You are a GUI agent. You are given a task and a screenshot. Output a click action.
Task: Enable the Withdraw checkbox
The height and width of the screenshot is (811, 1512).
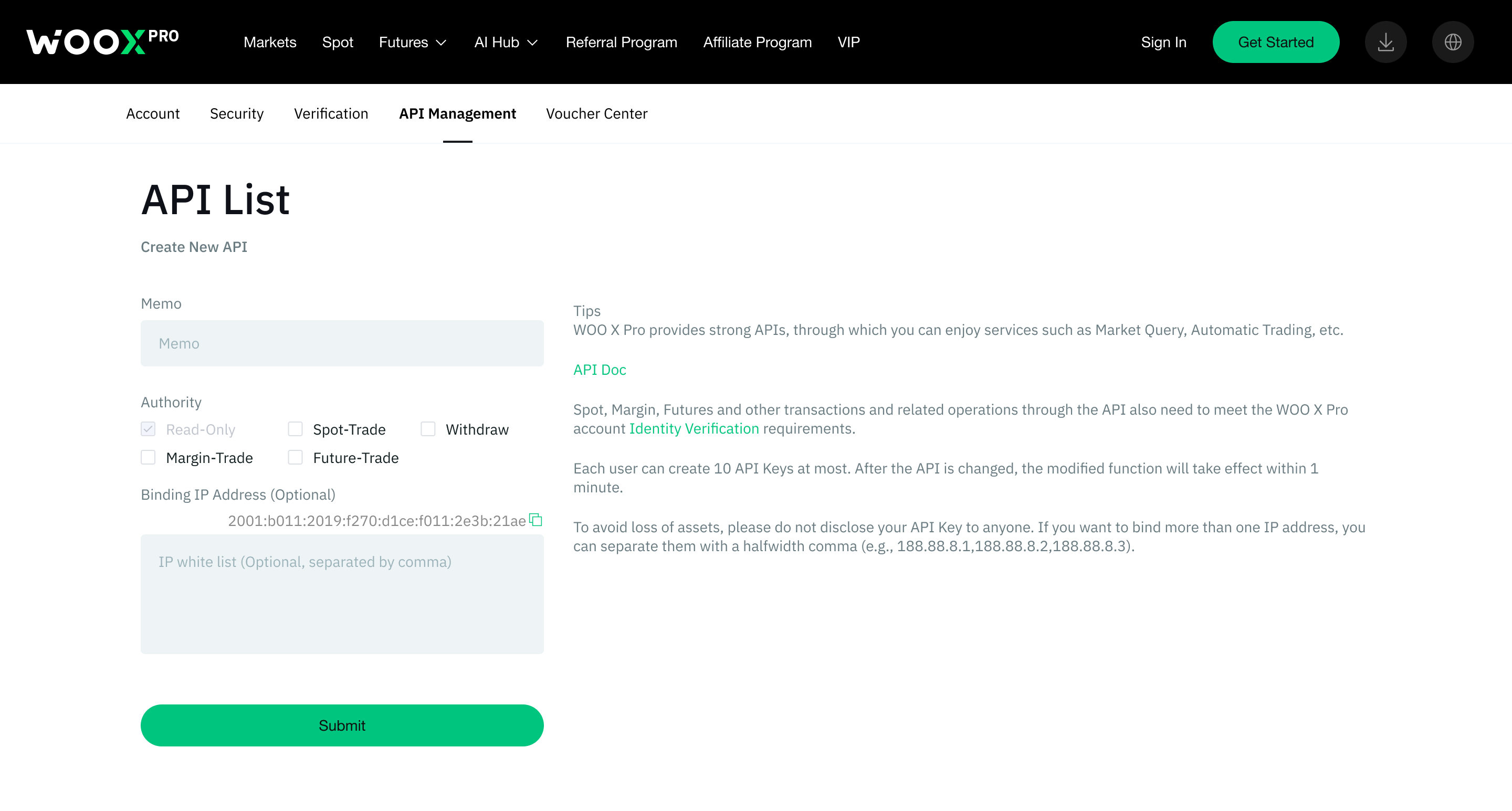(x=428, y=429)
